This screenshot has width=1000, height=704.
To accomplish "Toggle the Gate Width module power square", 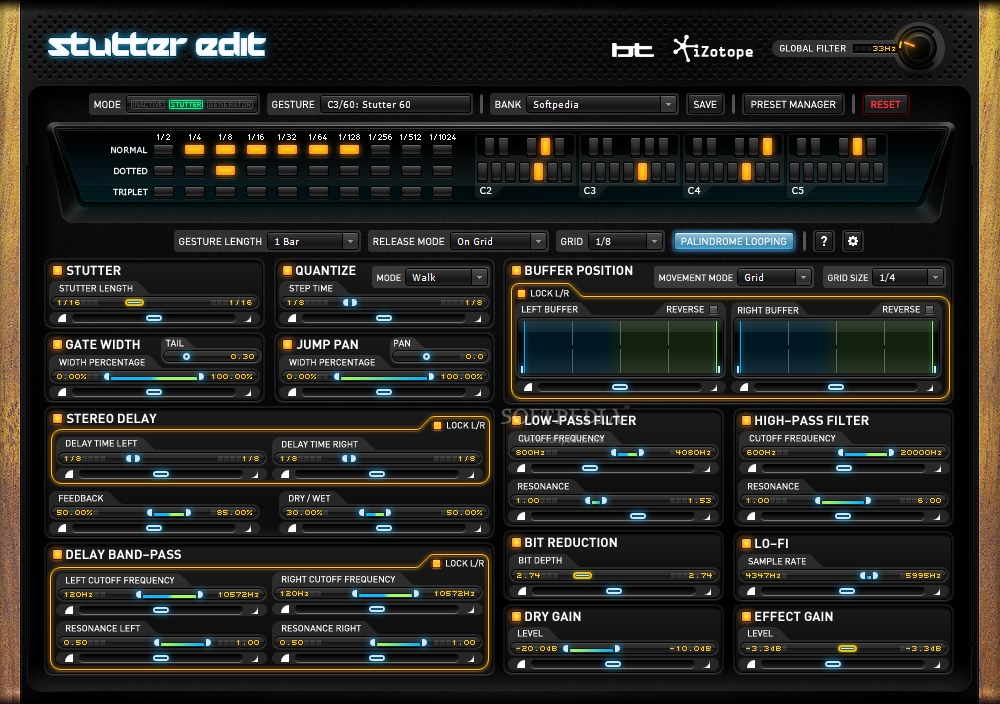I will coord(57,344).
